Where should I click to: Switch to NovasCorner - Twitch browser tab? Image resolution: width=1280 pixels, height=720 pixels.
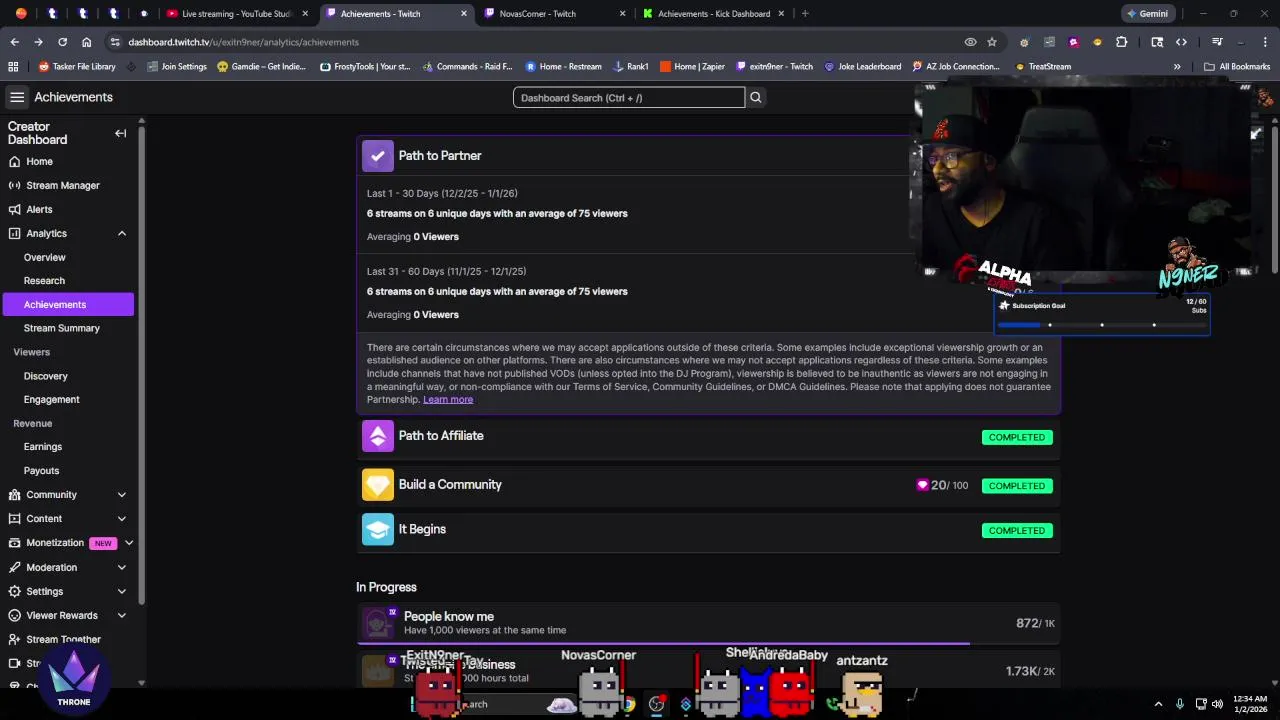click(x=555, y=14)
